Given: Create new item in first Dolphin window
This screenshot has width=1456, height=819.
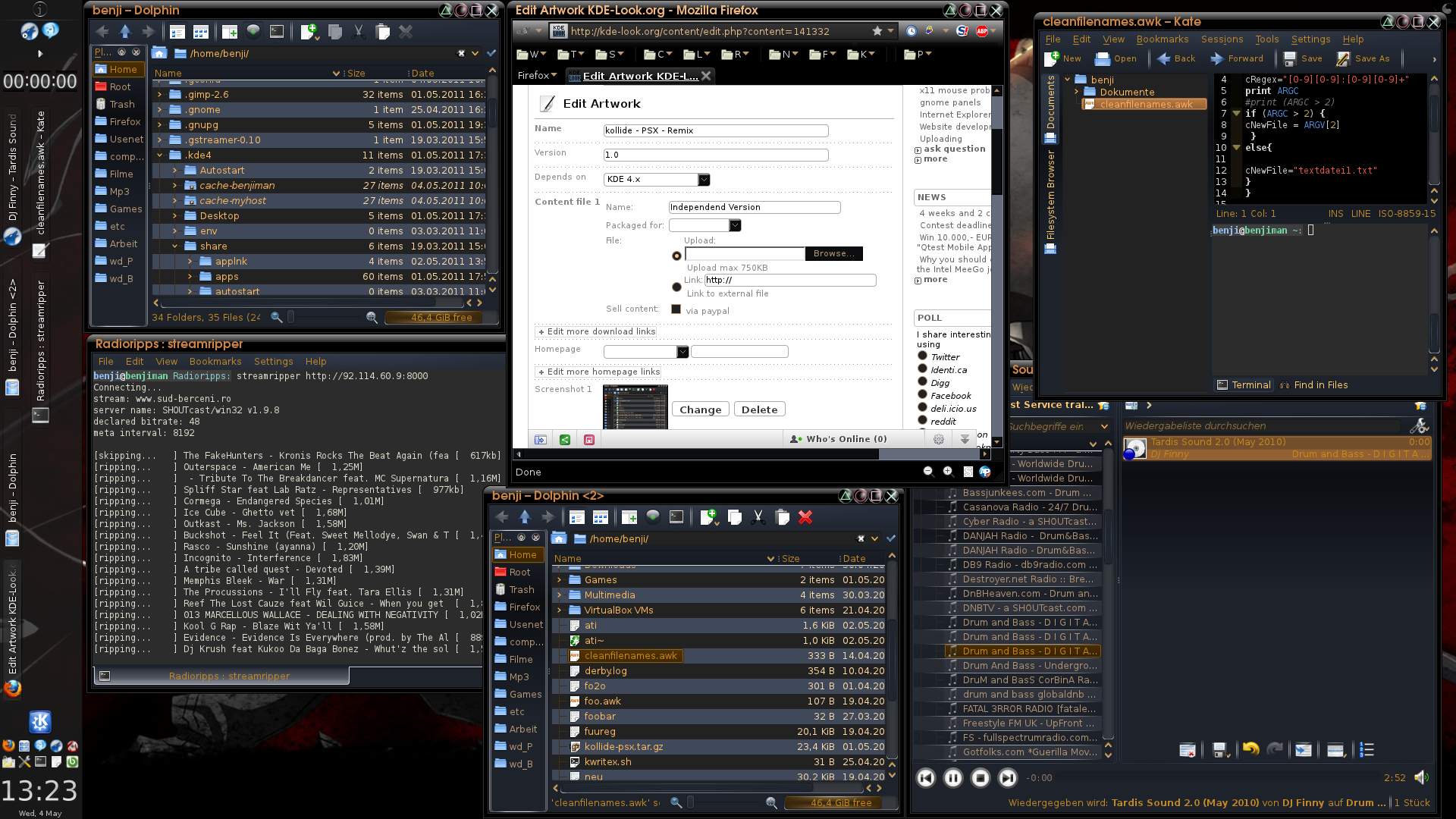Looking at the screenshot, I should (309, 32).
